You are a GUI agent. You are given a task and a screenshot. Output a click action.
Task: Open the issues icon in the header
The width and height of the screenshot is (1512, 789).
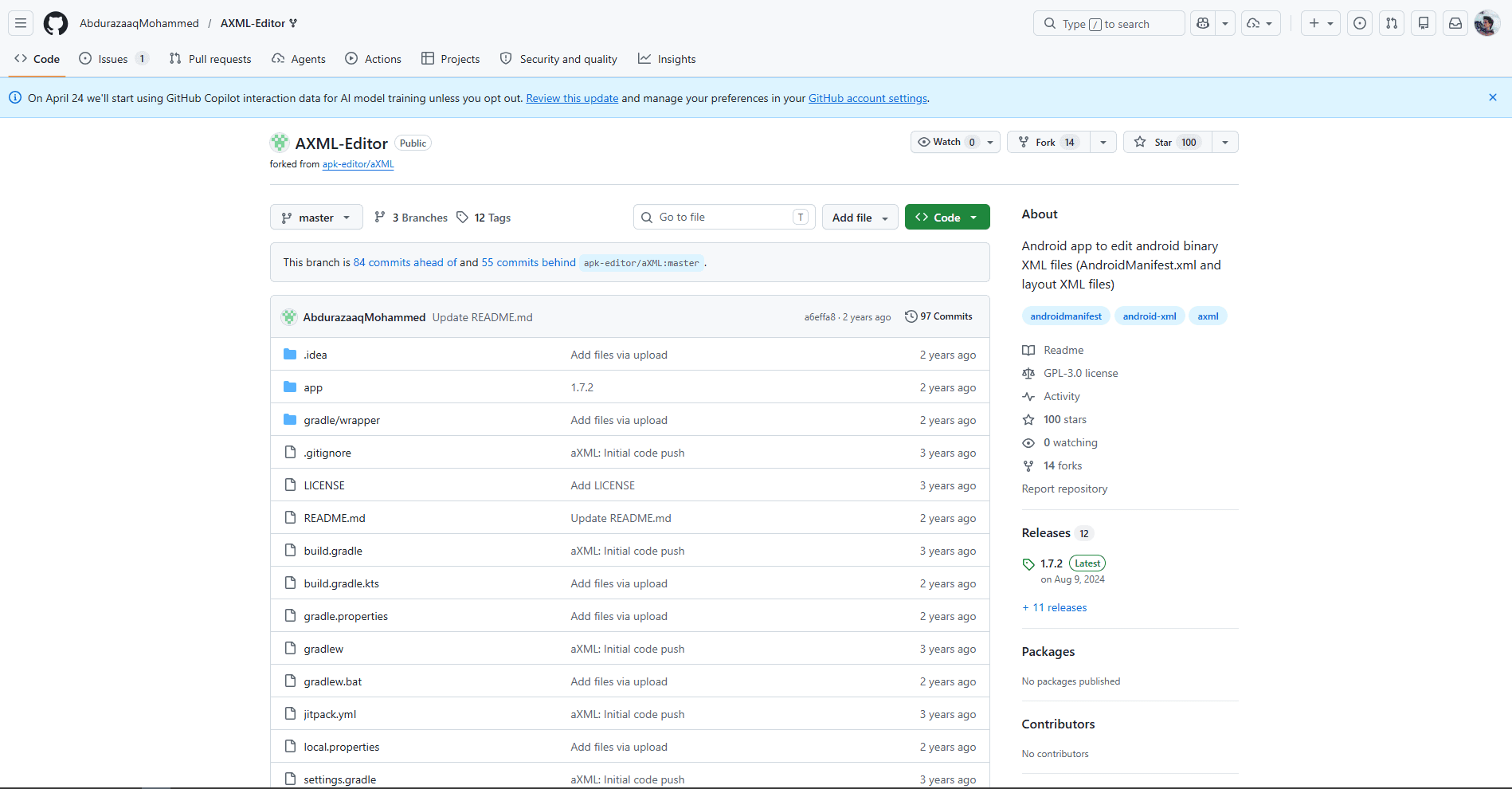1360,23
